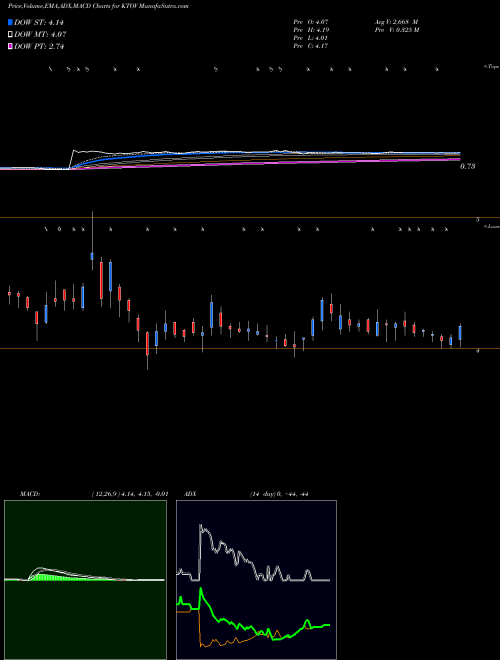The image size is (500, 660).
Task: Click the 'Avg V: 2.668 M' value
Action: 396,21
